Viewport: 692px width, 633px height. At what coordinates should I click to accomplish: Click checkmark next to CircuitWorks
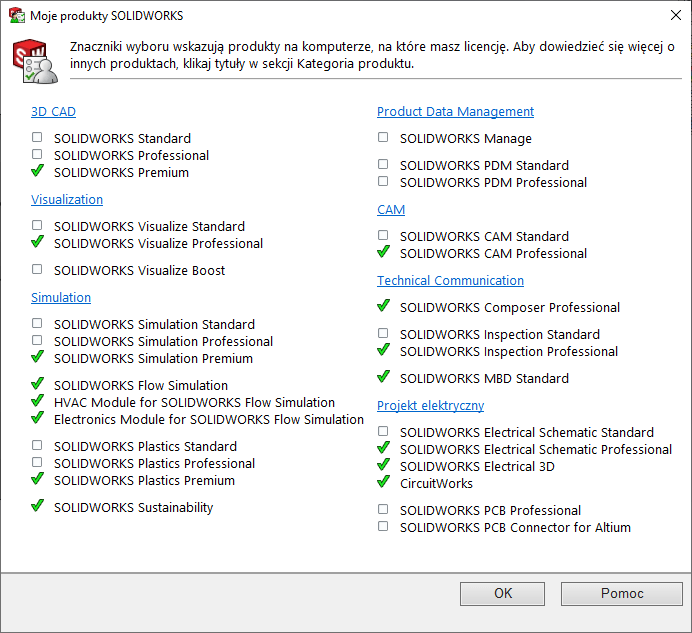click(384, 481)
